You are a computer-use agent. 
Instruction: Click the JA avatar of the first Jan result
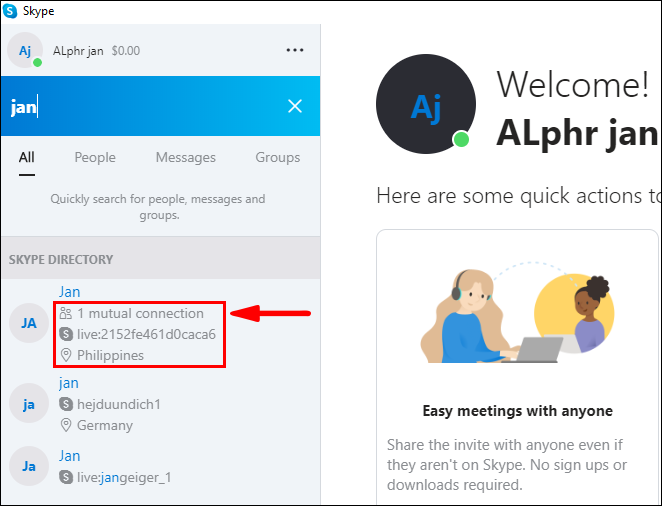click(x=29, y=323)
